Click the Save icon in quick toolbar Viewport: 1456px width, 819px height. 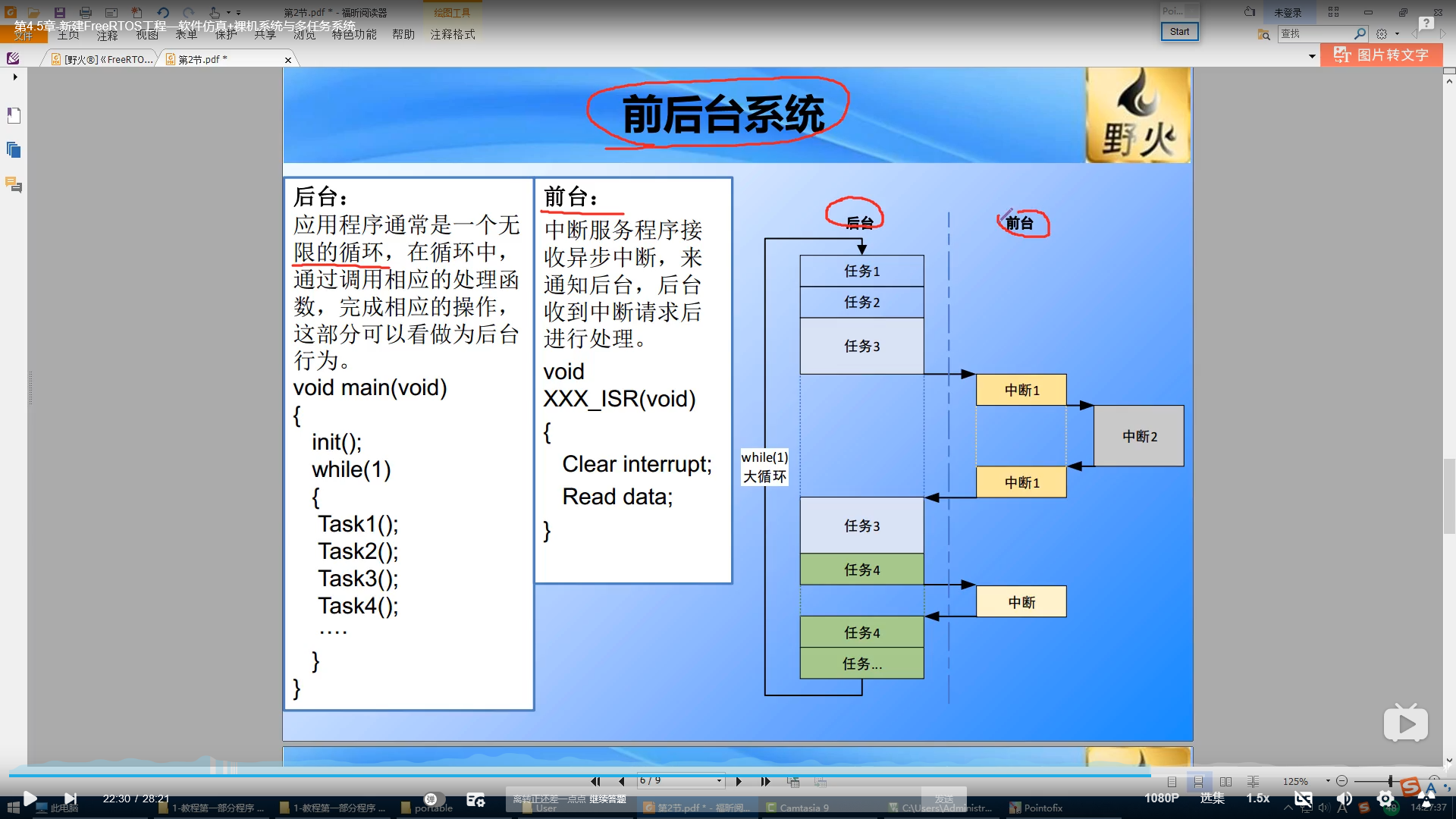point(59,12)
